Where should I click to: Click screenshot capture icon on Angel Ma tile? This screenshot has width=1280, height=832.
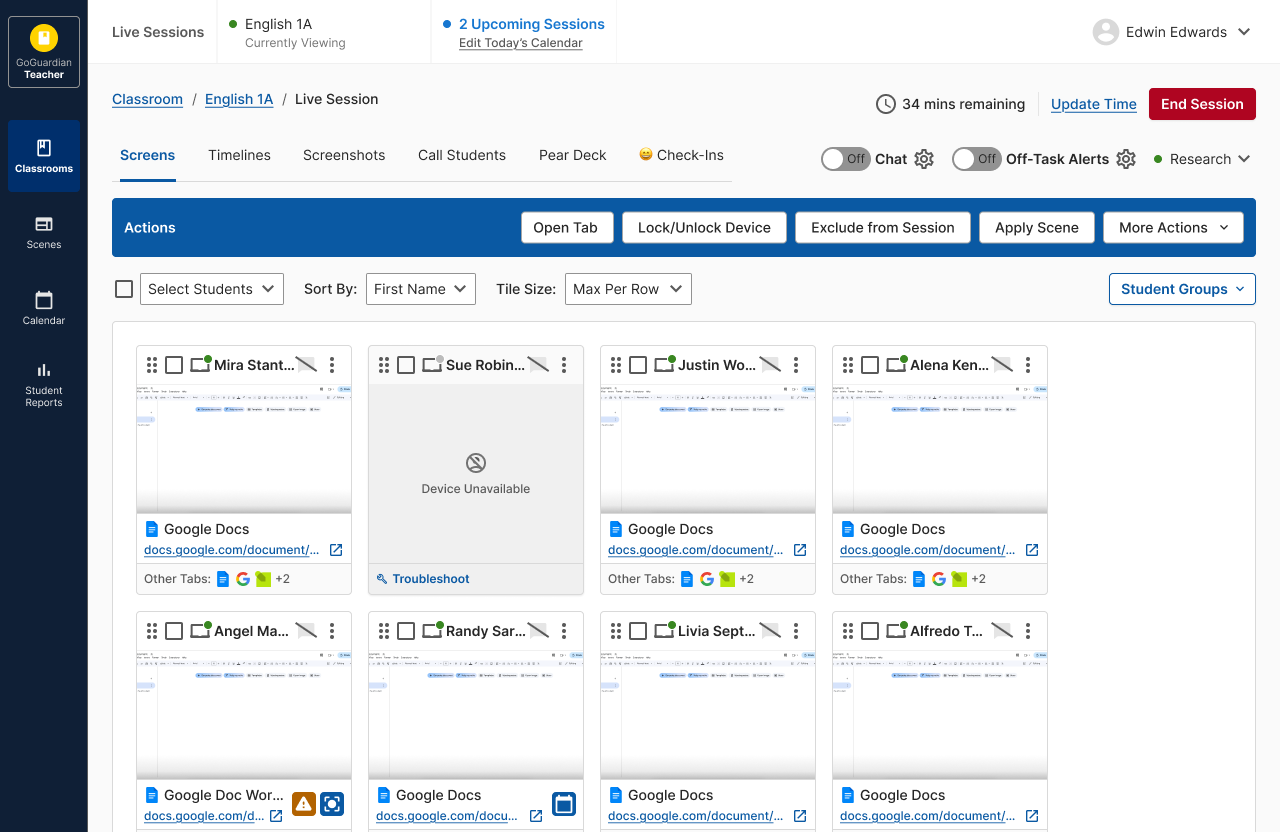[332, 804]
